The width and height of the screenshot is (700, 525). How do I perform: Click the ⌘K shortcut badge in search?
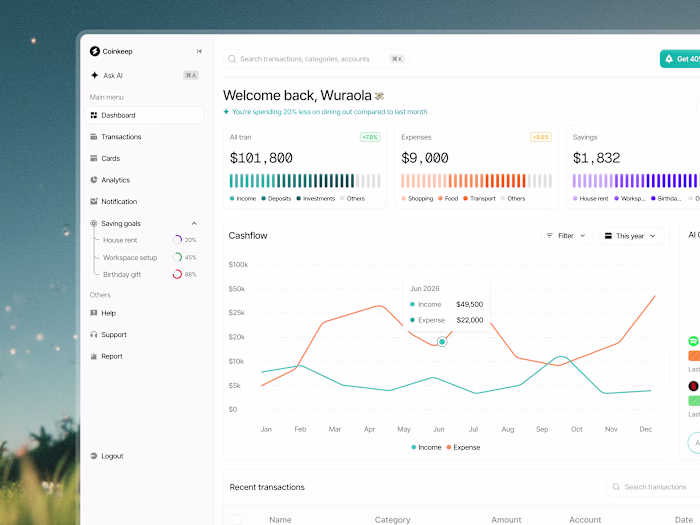click(x=397, y=59)
